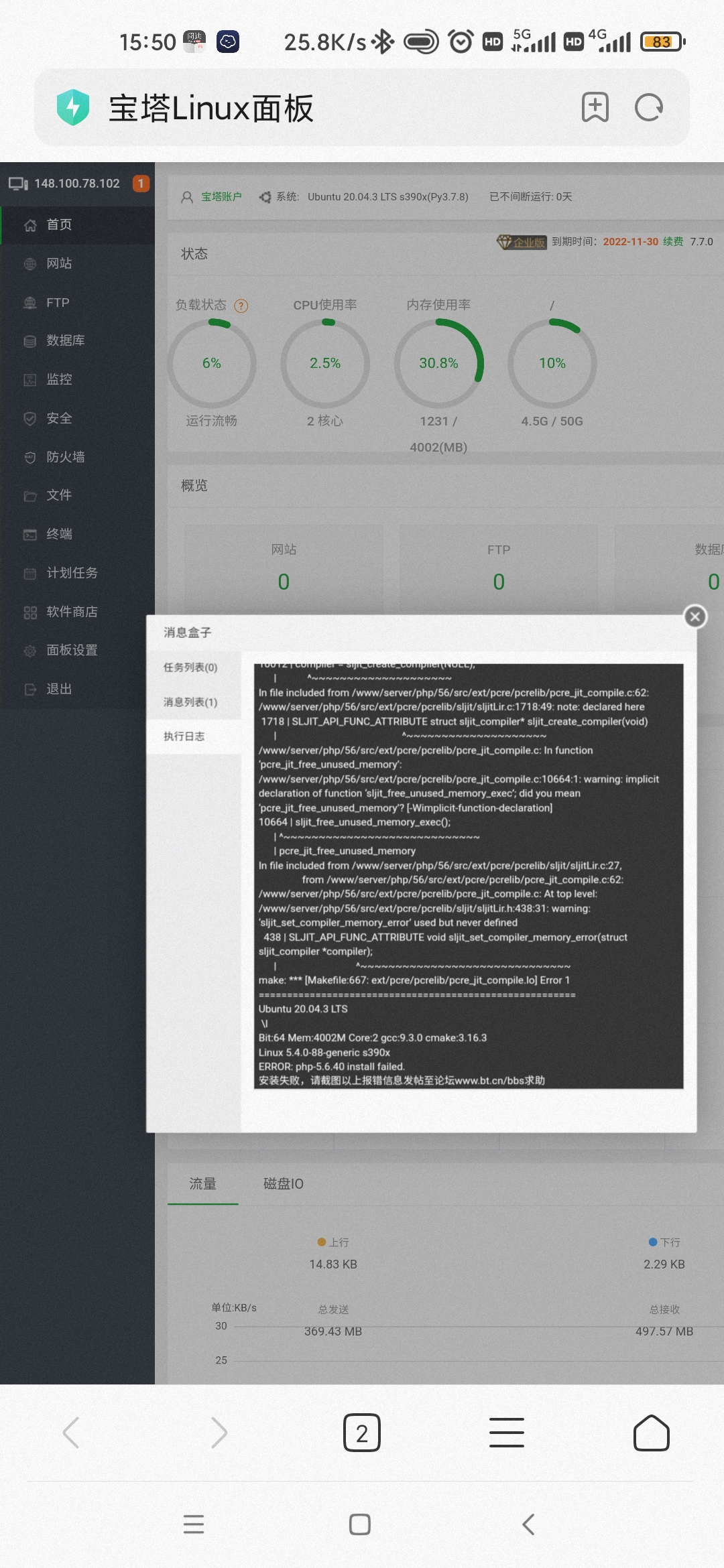Click the user icon beside 宝塔账户
Image resolution: width=724 pixels, height=1568 pixels.
point(187,197)
